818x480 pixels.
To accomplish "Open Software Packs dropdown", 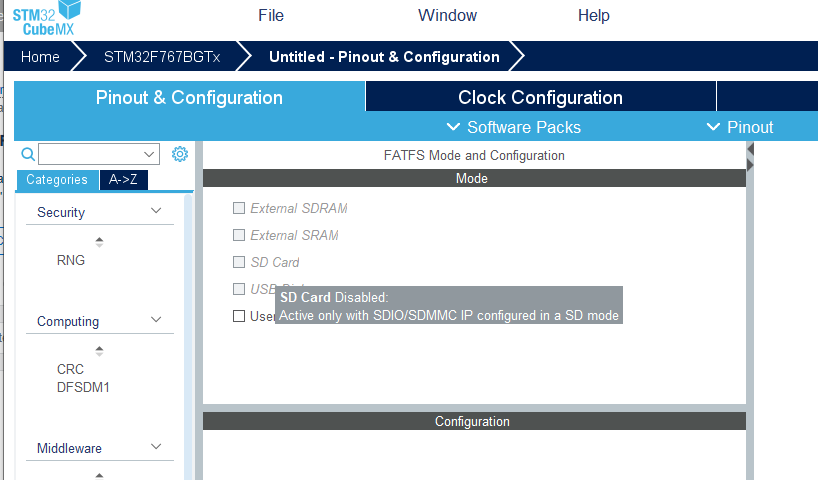I will tap(514, 127).
